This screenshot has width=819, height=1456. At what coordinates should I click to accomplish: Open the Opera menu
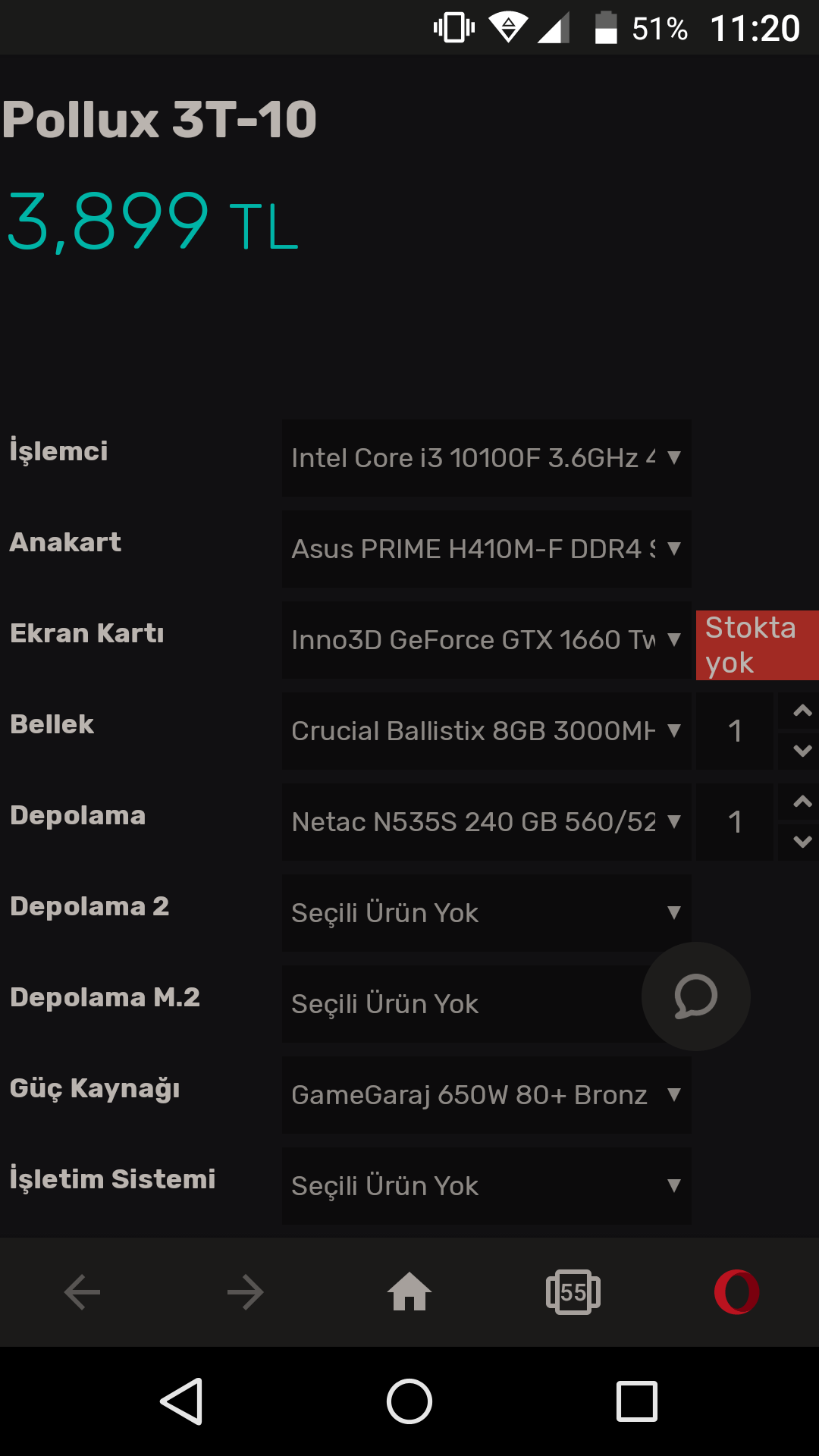736,1292
